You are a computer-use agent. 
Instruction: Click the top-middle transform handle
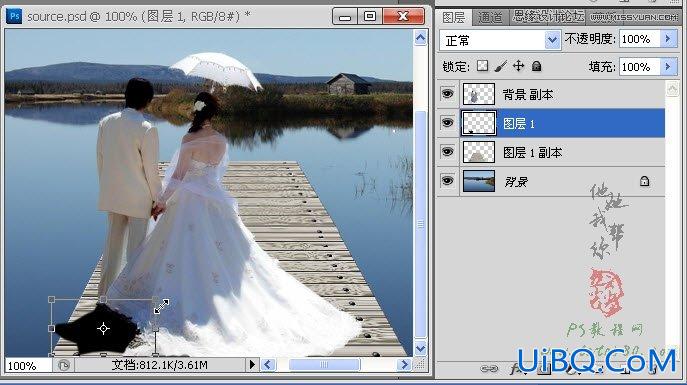point(103,300)
